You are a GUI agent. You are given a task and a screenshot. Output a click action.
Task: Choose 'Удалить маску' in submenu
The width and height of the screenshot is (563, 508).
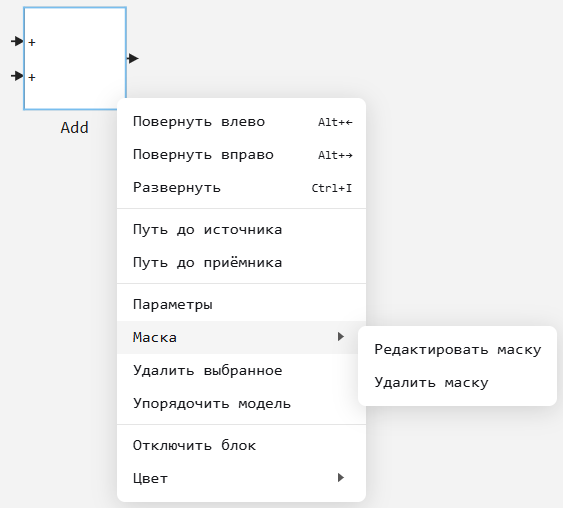[457, 382]
